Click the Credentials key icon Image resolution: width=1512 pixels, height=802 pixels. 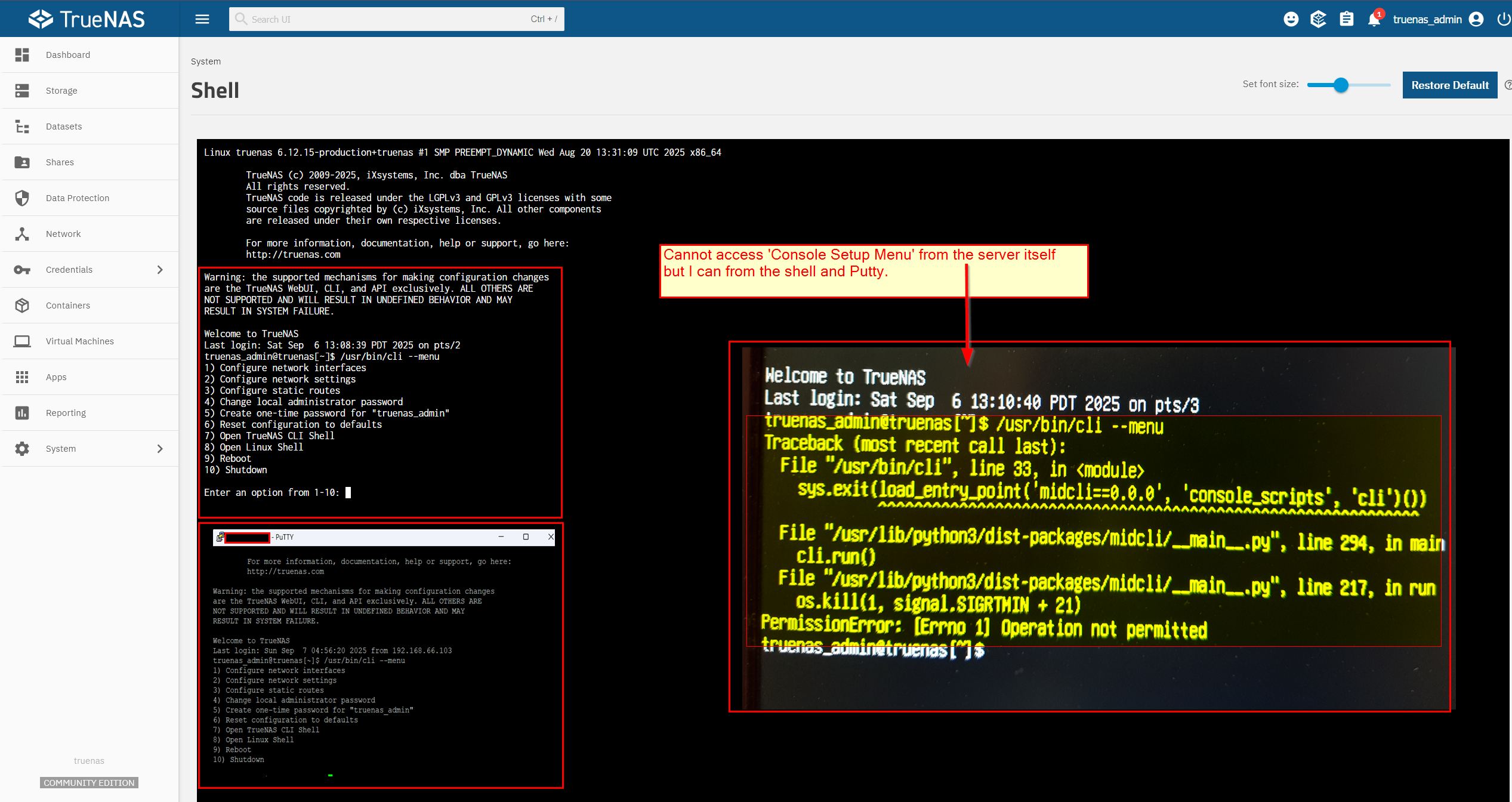(x=22, y=270)
